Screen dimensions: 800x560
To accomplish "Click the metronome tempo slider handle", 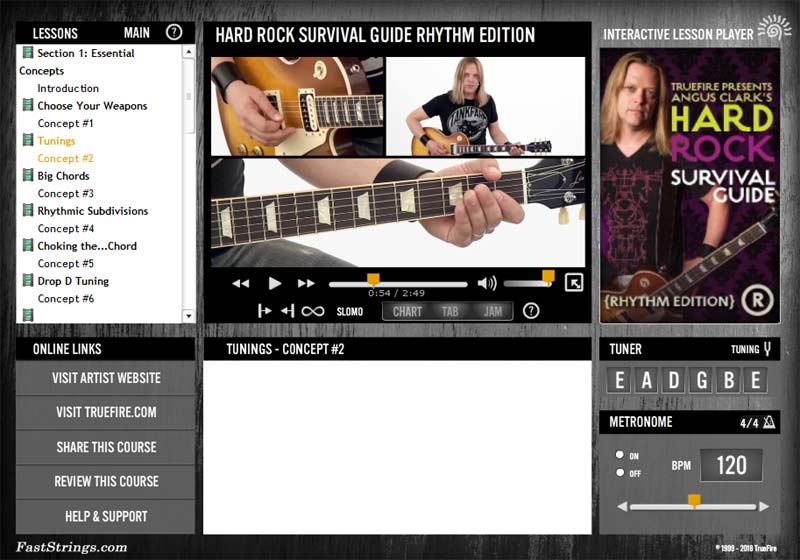I will 694,501.
